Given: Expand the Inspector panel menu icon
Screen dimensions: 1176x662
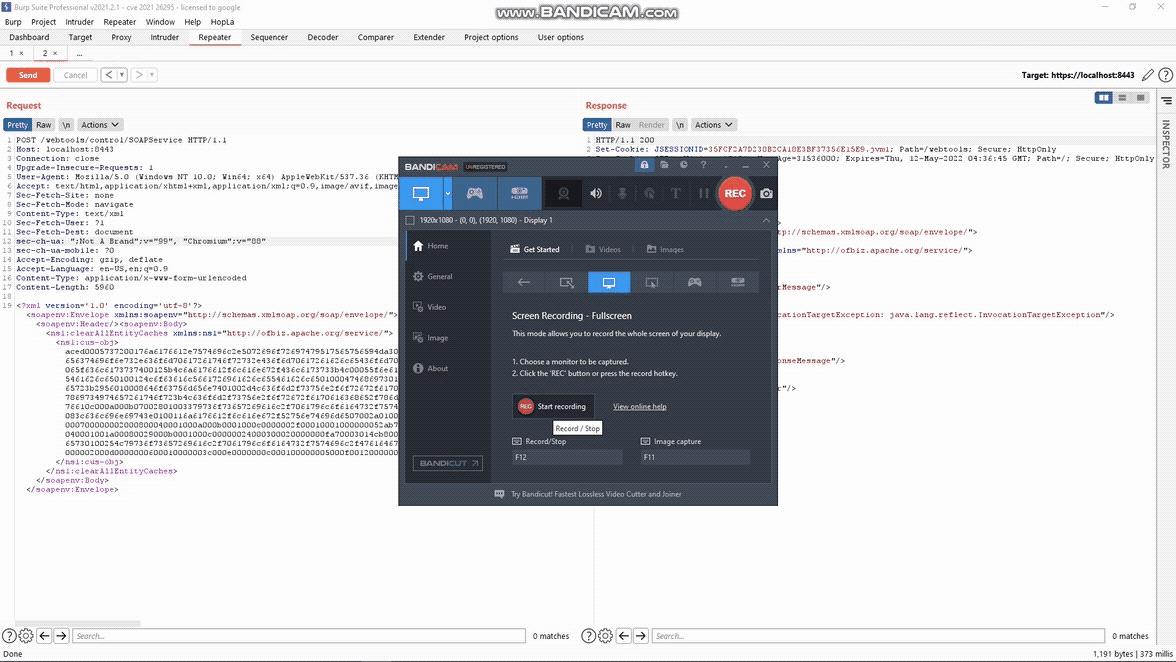Looking at the screenshot, I should tap(1167, 100).
